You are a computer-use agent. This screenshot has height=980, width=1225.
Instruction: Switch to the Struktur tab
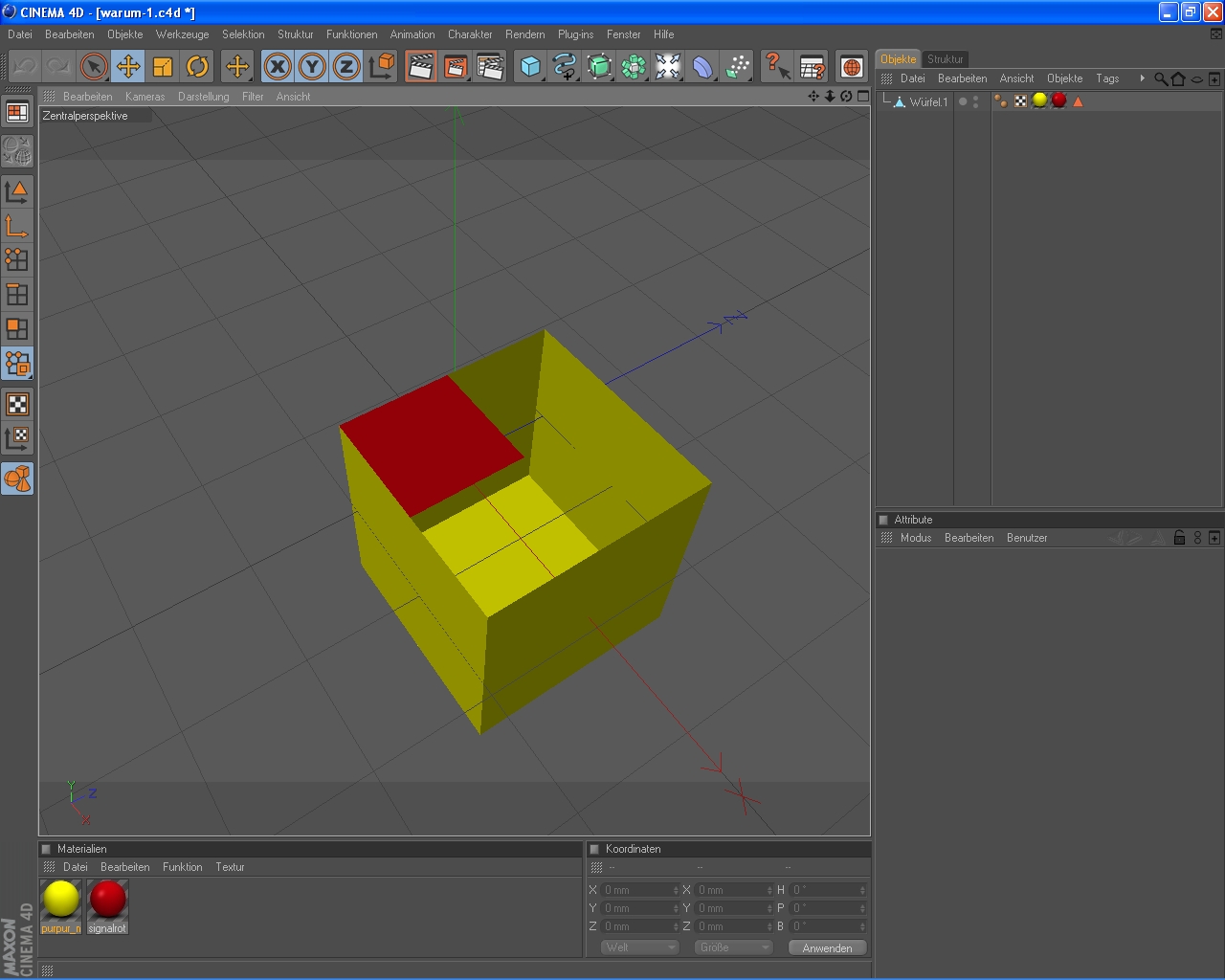pos(946,59)
